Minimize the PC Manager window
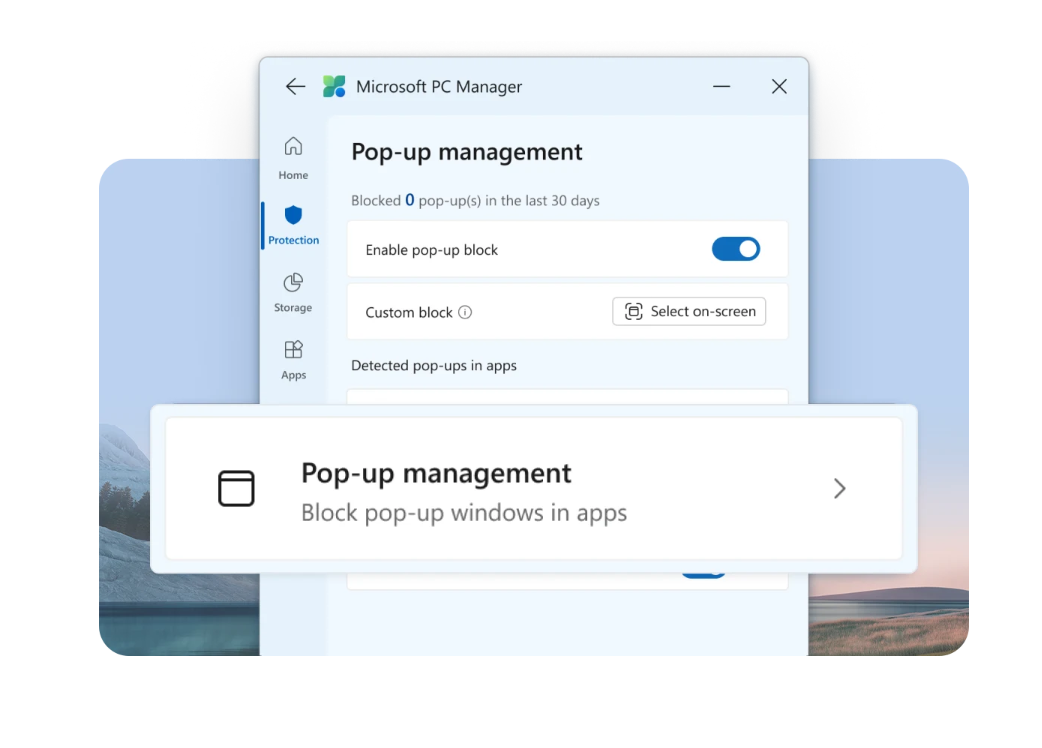This screenshot has width=1042, height=748. point(721,86)
